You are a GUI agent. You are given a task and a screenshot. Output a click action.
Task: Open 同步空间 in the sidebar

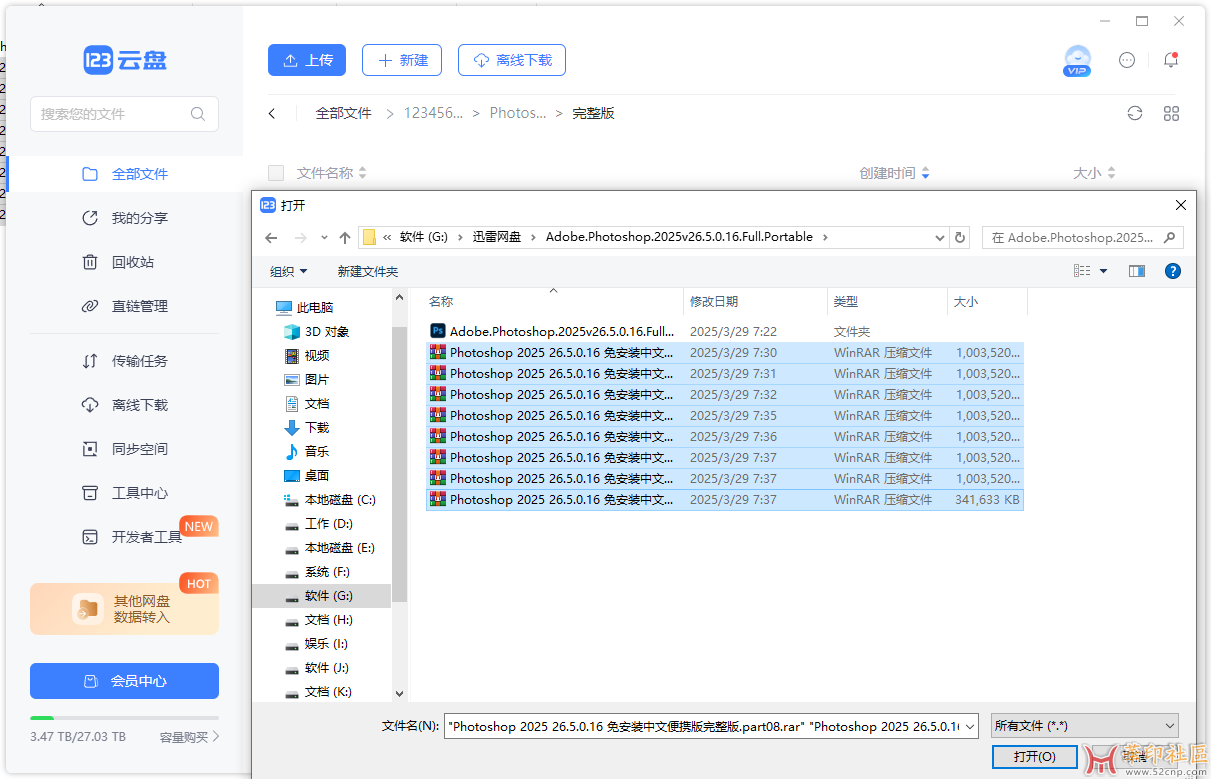125,449
